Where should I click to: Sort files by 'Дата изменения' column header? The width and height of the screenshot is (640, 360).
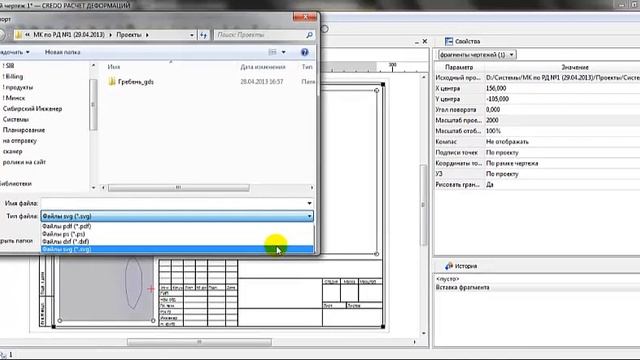pos(263,67)
